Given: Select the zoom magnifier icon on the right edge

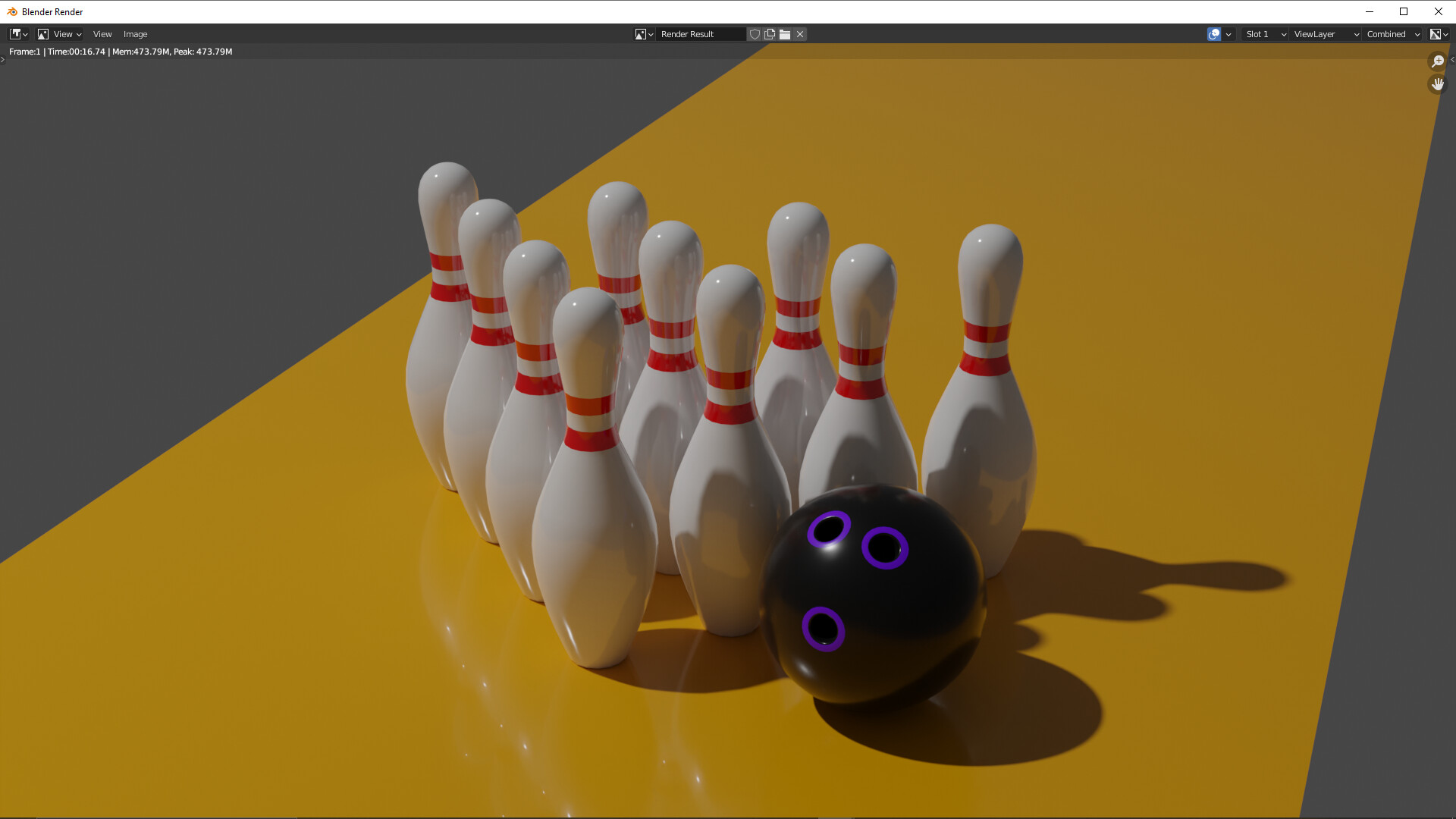Looking at the screenshot, I should (x=1438, y=61).
